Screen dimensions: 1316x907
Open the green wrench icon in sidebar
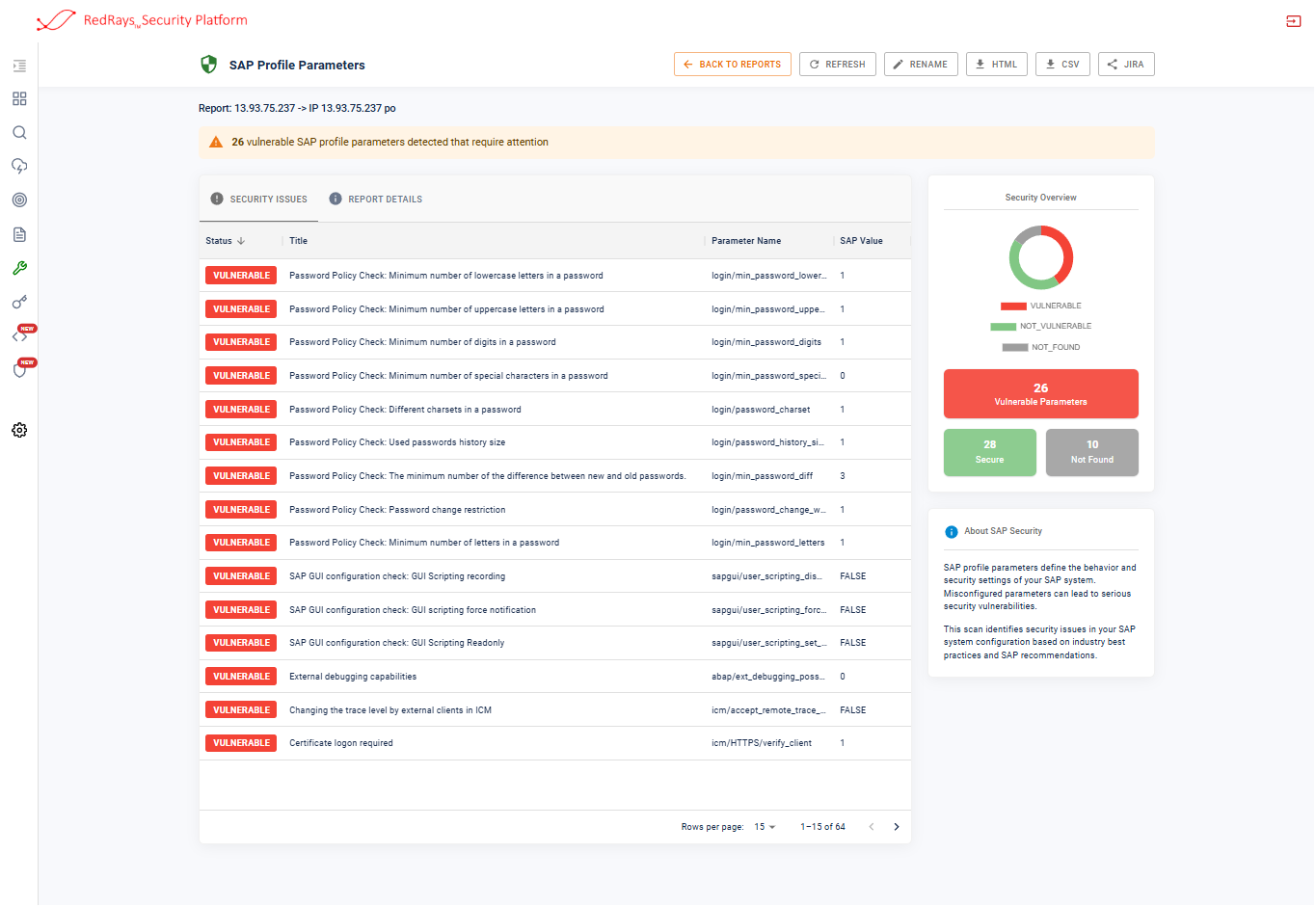point(19,268)
